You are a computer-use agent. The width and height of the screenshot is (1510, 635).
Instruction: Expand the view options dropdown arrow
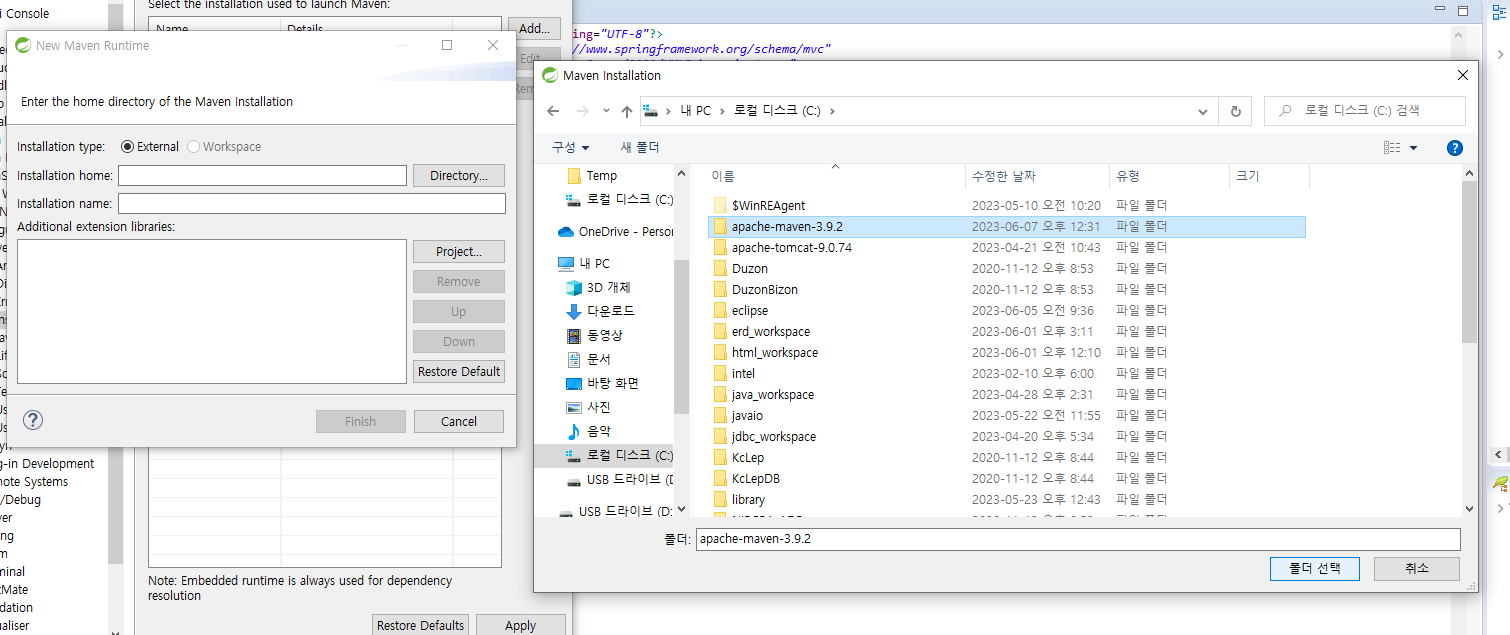pyautogui.click(x=1413, y=148)
